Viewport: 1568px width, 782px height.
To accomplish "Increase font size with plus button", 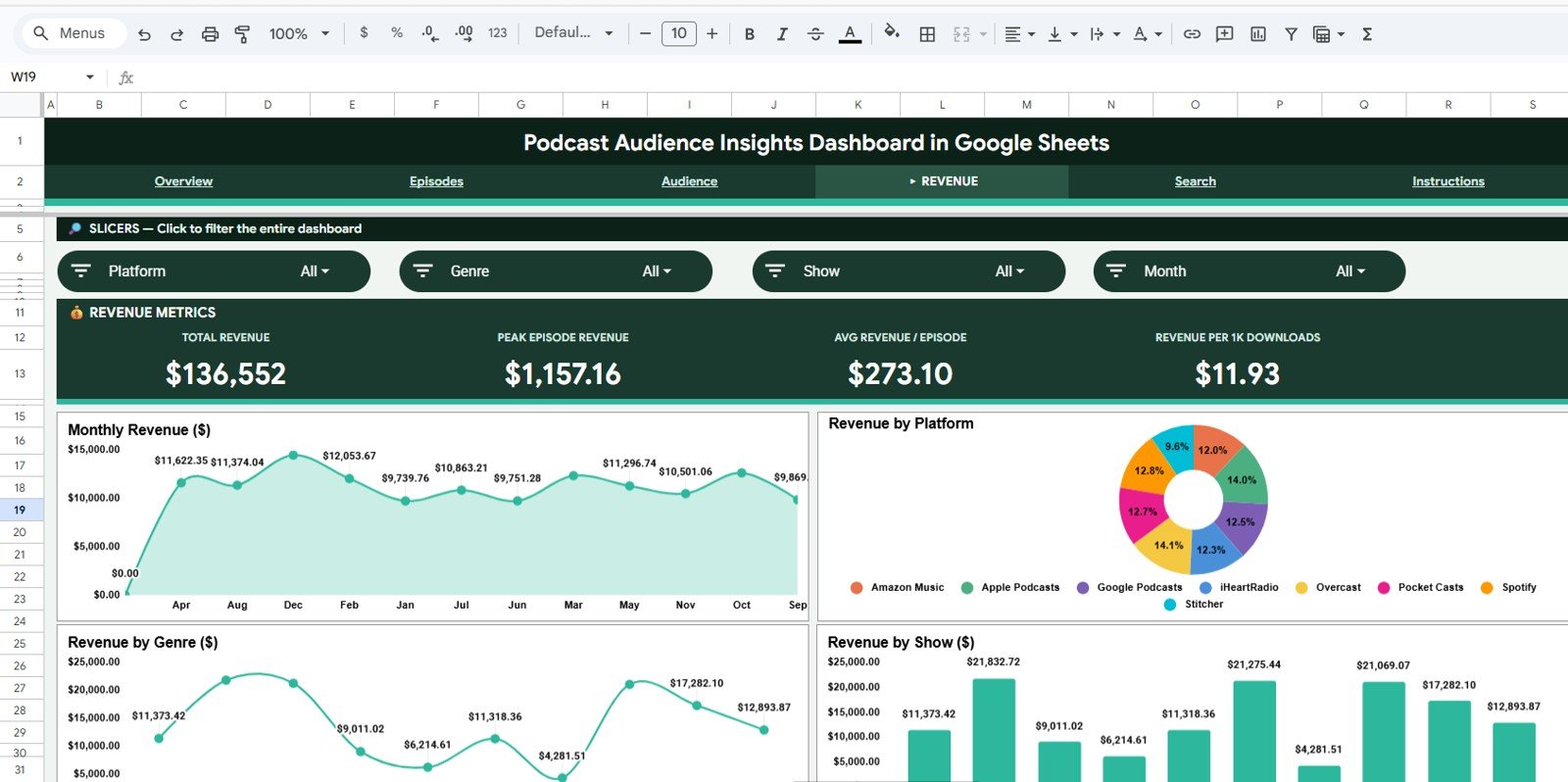I will [x=712, y=33].
